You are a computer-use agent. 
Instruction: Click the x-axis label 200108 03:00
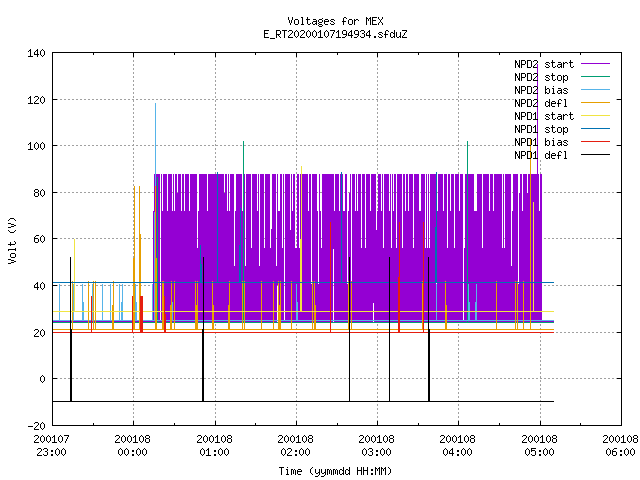(377, 446)
